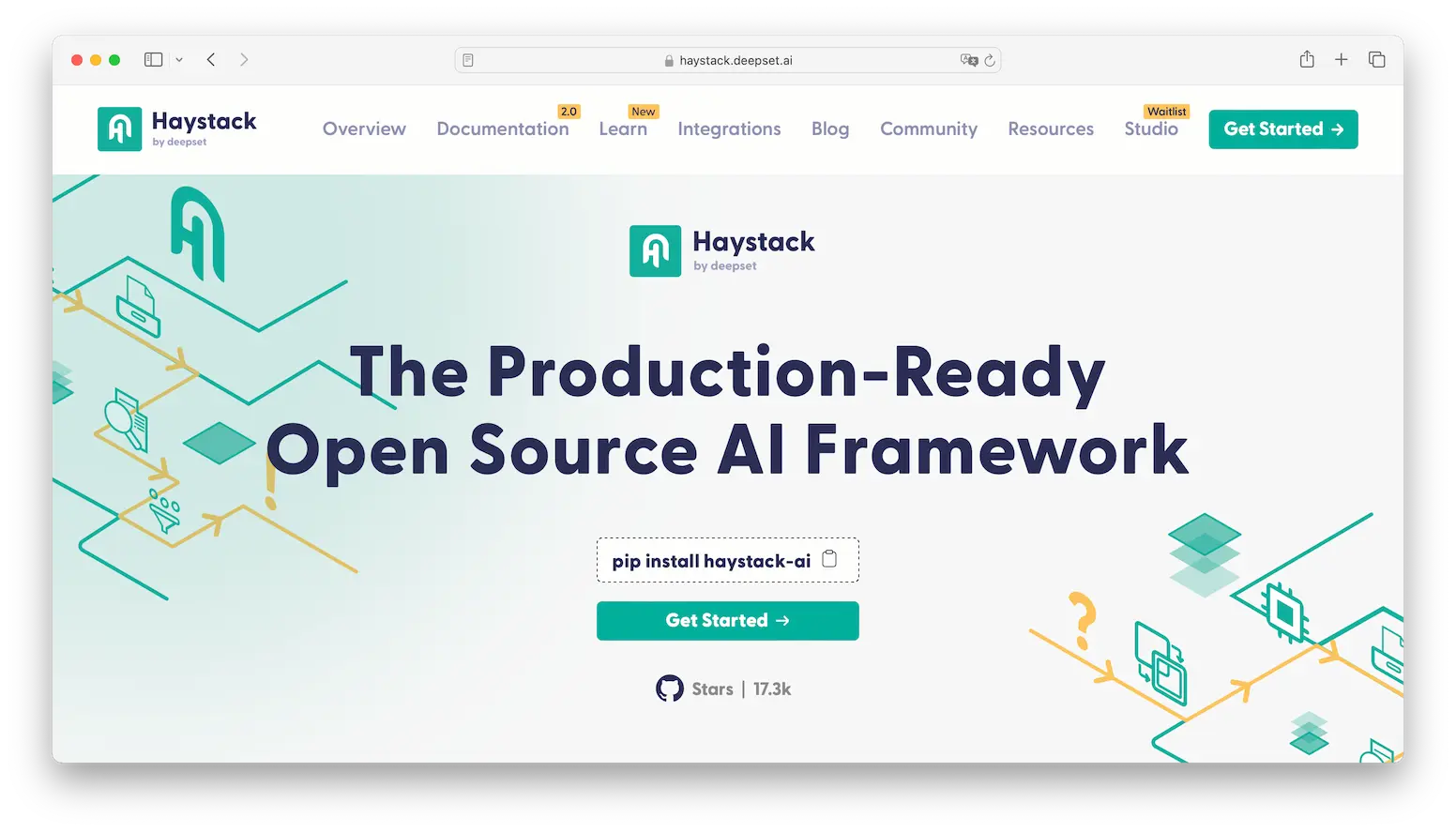Open the Safari Share button
The image size is (1456, 832).
pyautogui.click(x=1307, y=59)
